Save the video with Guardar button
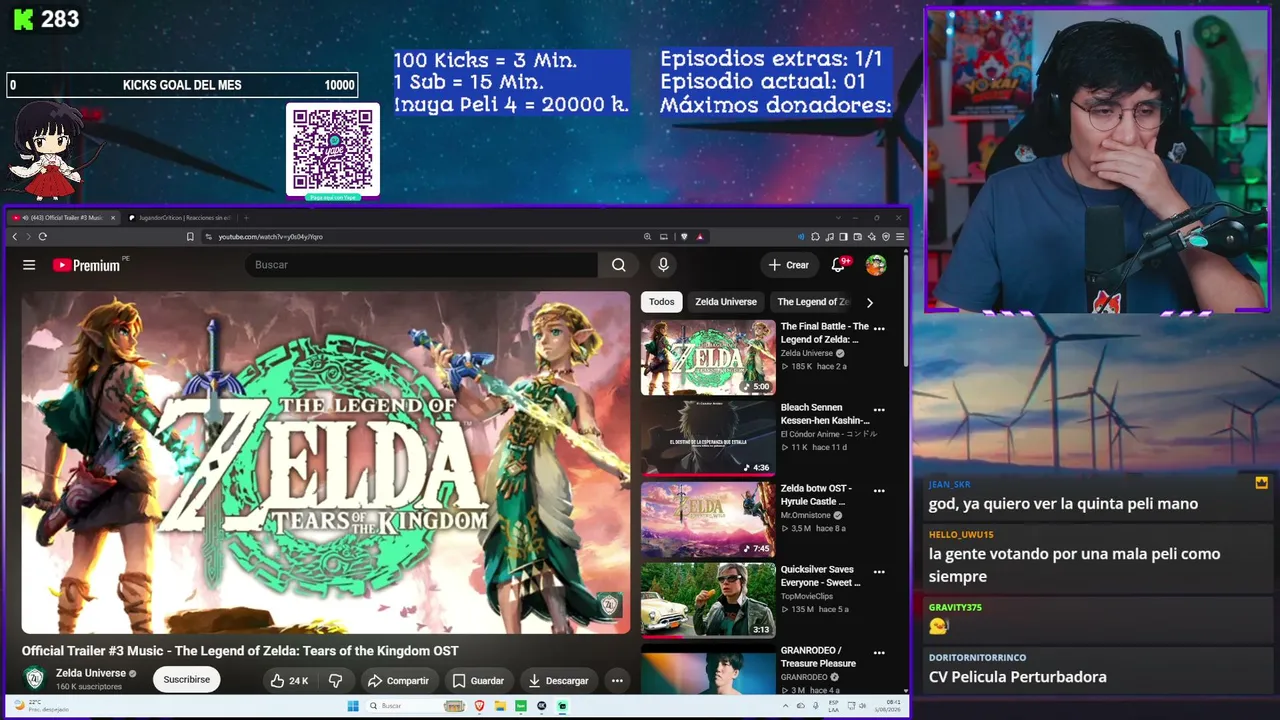The image size is (1280, 720). coord(477,681)
